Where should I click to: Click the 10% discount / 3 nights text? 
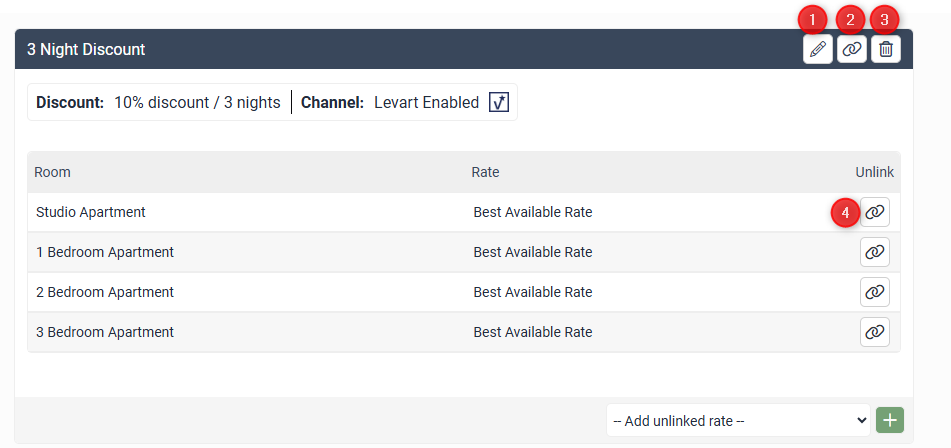tap(197, 102)
